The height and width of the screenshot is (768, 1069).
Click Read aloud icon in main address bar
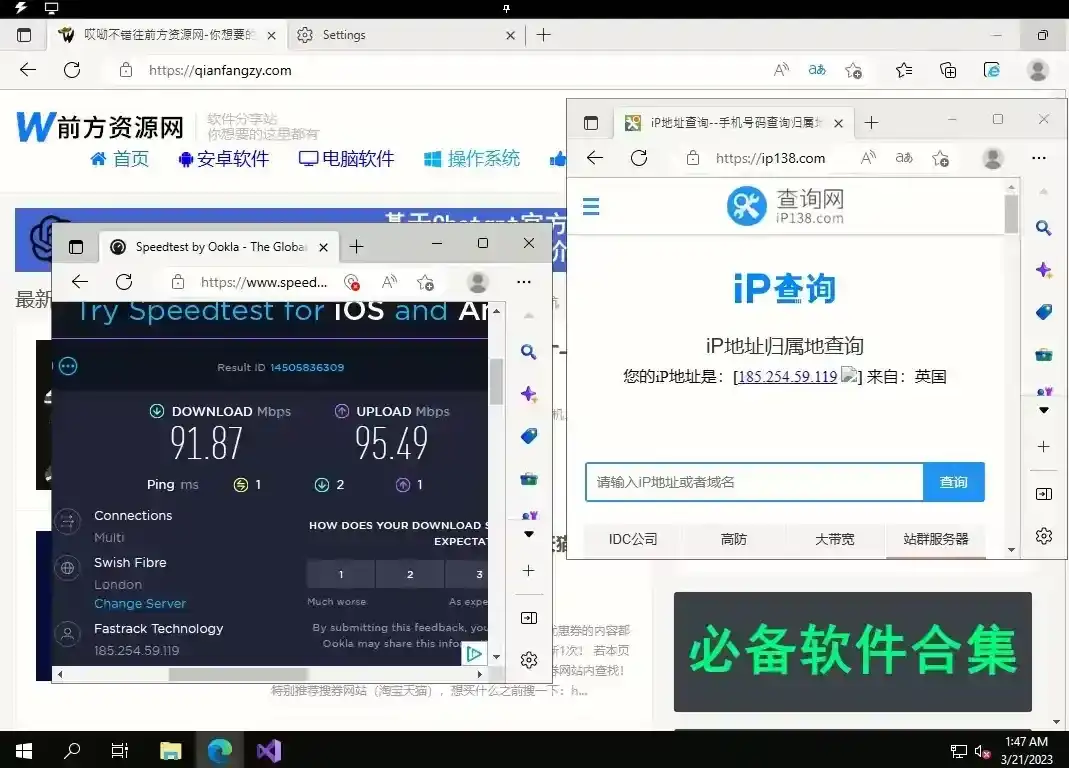coord(781,70)
